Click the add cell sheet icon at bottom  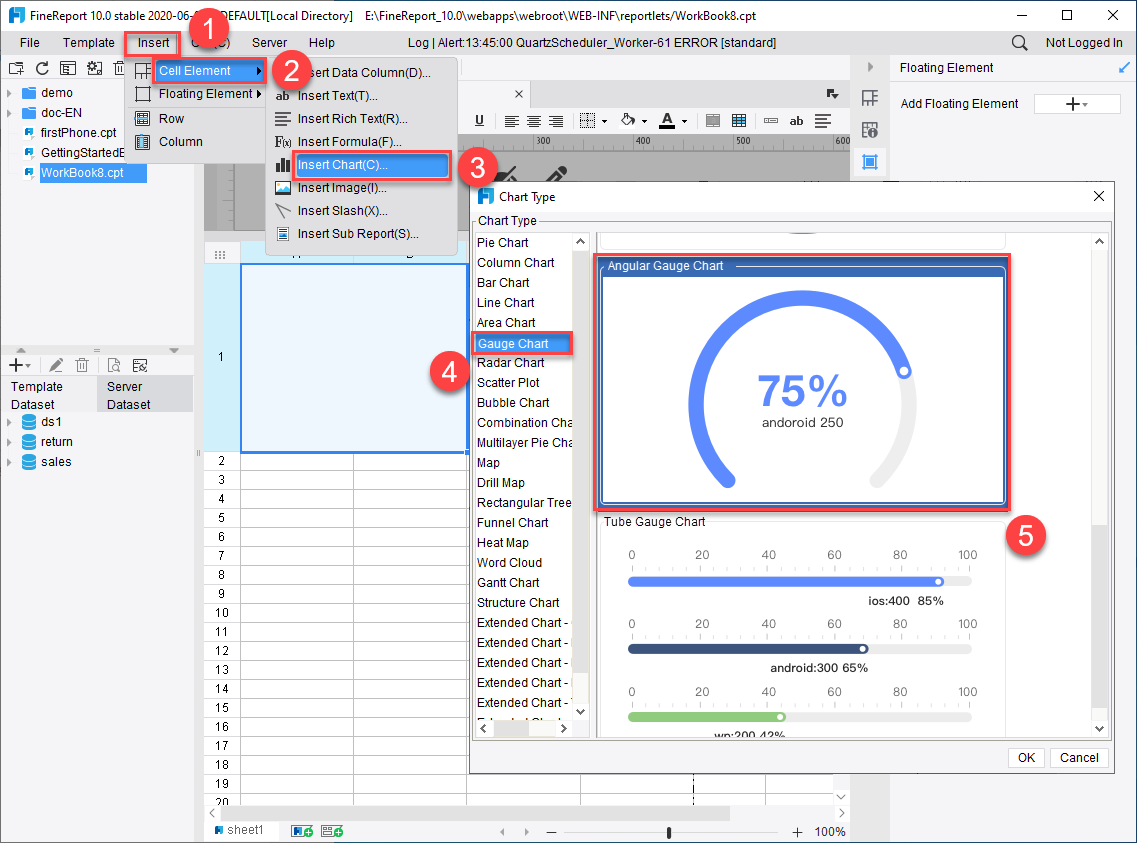[302, 831]
